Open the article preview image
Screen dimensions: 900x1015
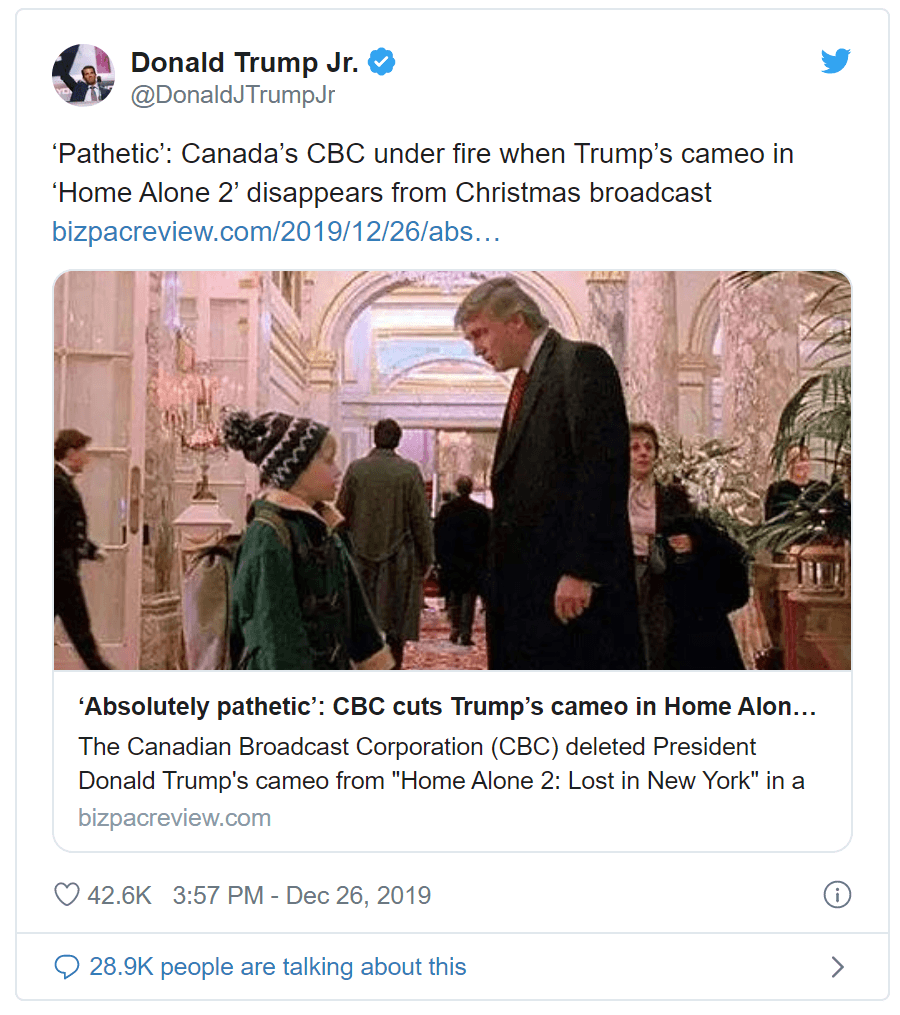[452, 470]
